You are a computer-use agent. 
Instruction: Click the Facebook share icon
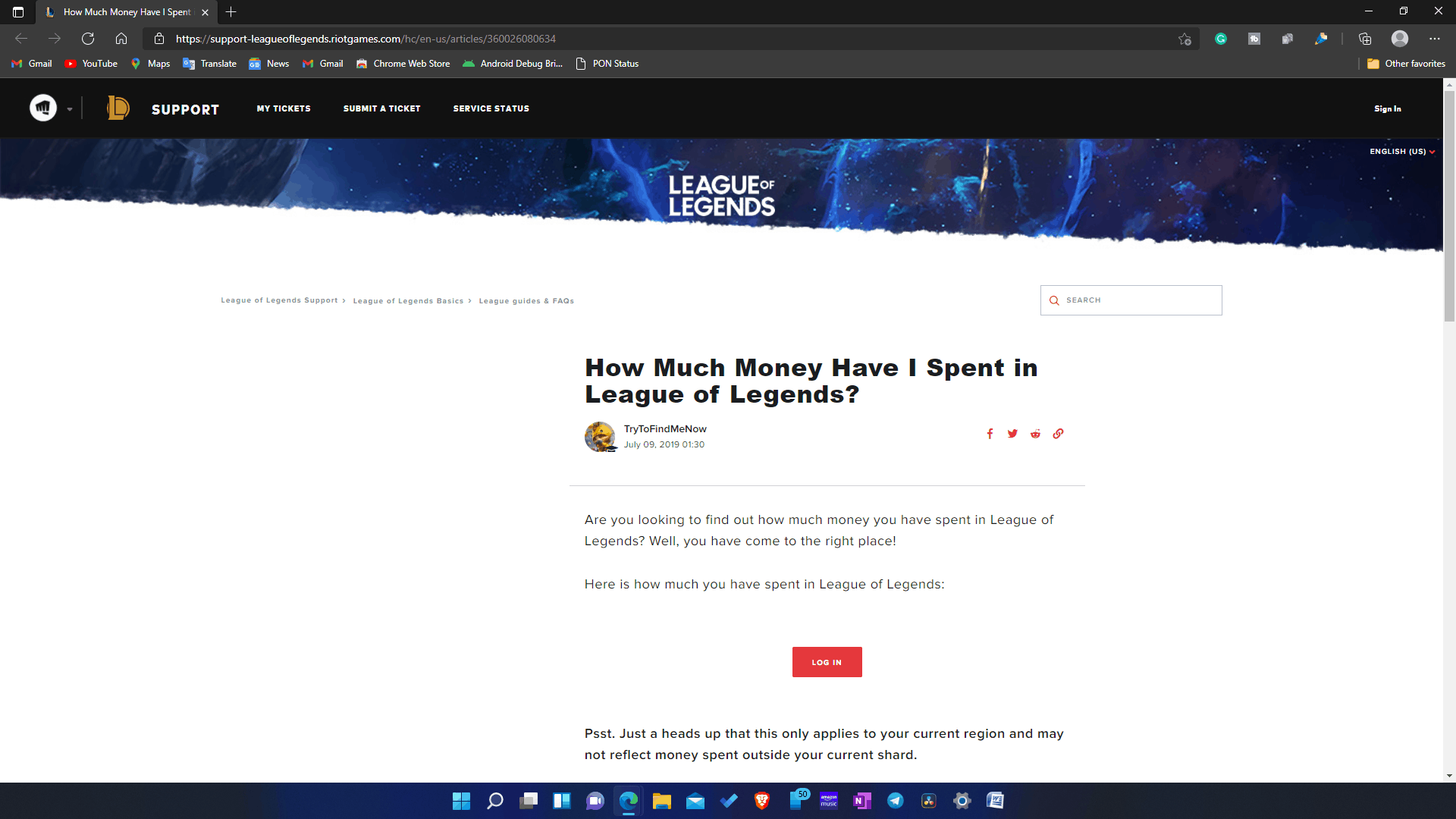pos(990,434)
